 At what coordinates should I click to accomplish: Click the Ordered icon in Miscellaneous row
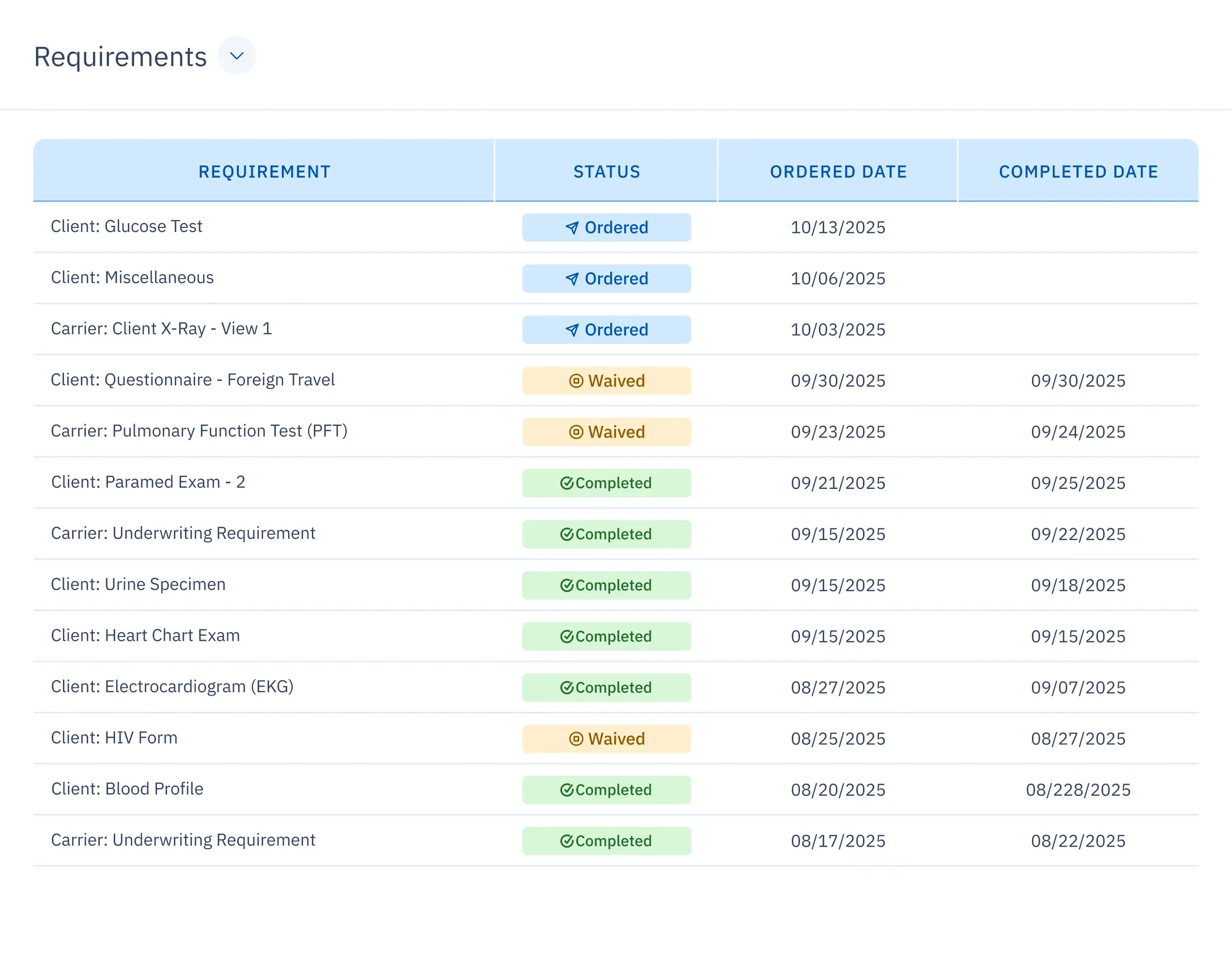tap(572, 278)
